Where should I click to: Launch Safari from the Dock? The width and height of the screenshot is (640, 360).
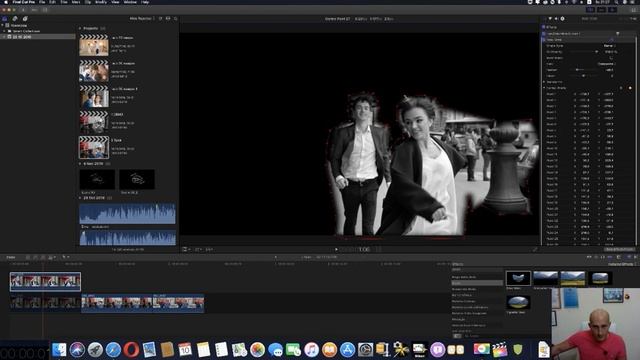pyautogui.click(x=113, y=350)
